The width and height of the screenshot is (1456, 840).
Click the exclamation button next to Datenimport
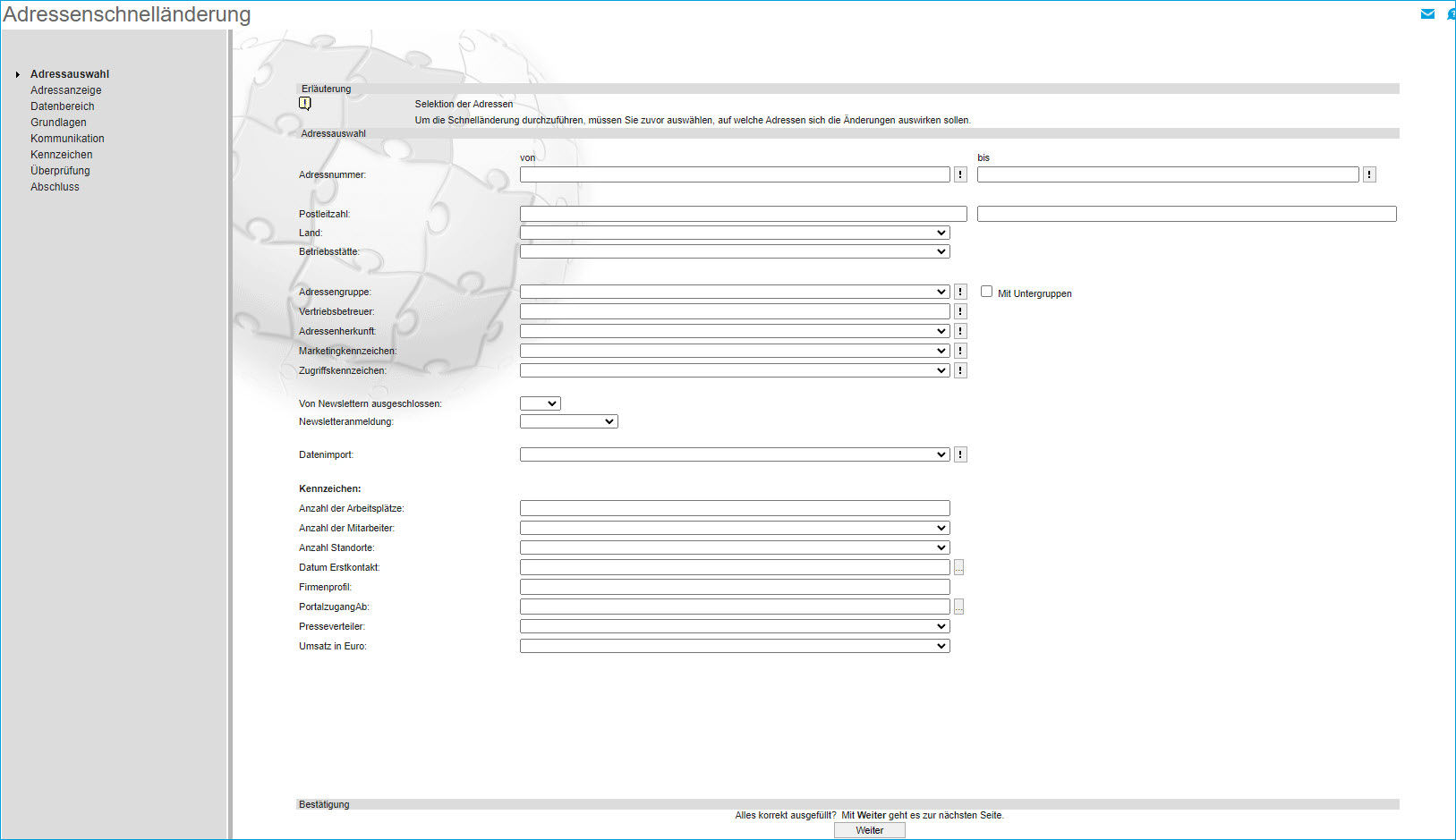[x=960, y=454]
